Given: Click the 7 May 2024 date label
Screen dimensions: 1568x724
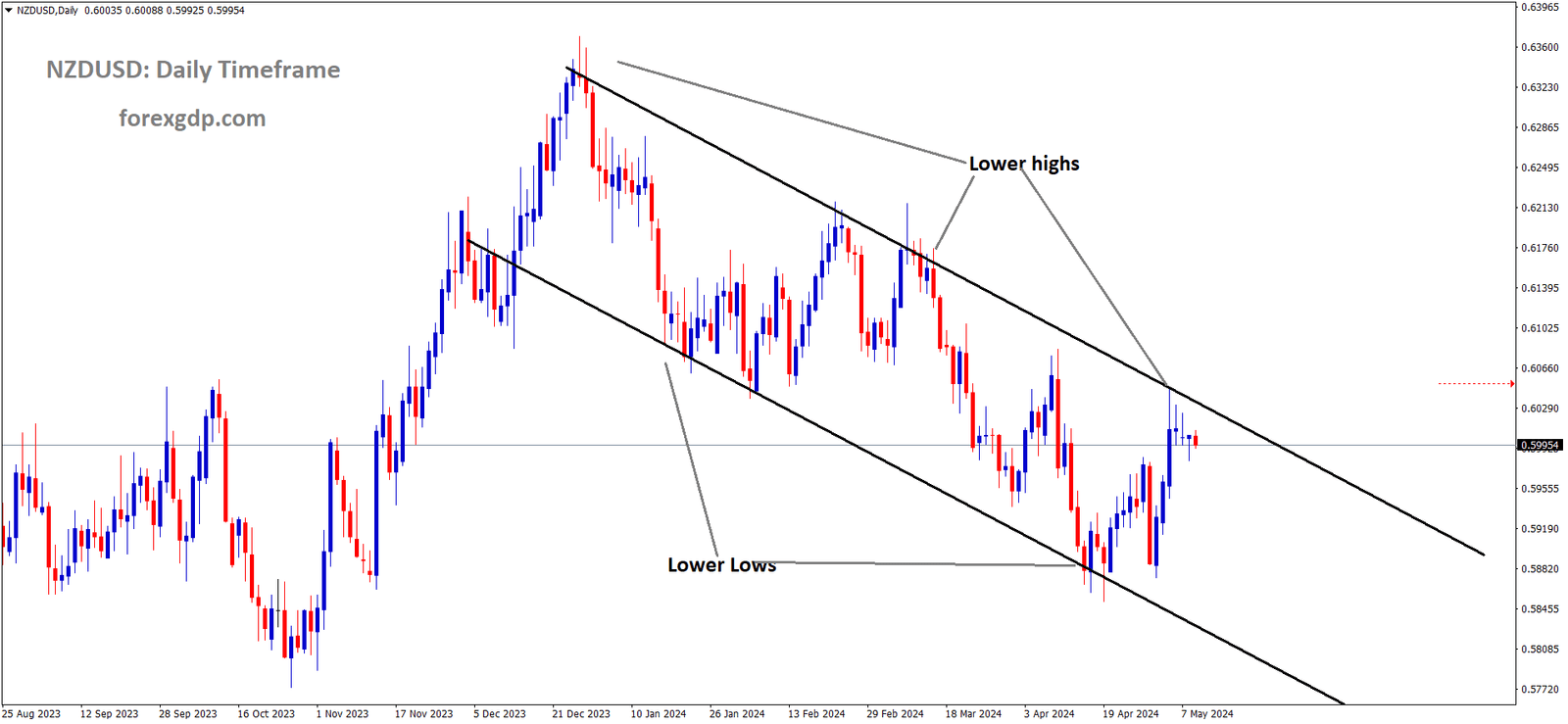Looking at the screenshot, I should [x=1207, y=714].
